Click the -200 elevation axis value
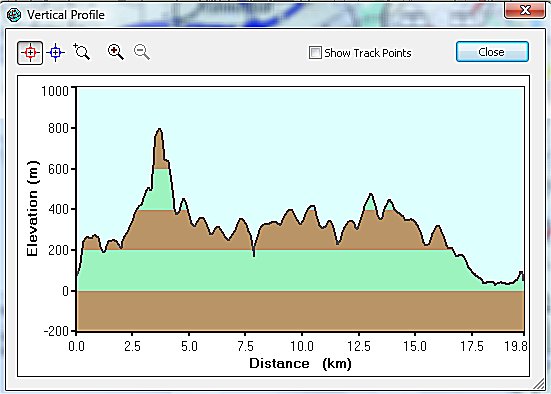 [56, 331]
